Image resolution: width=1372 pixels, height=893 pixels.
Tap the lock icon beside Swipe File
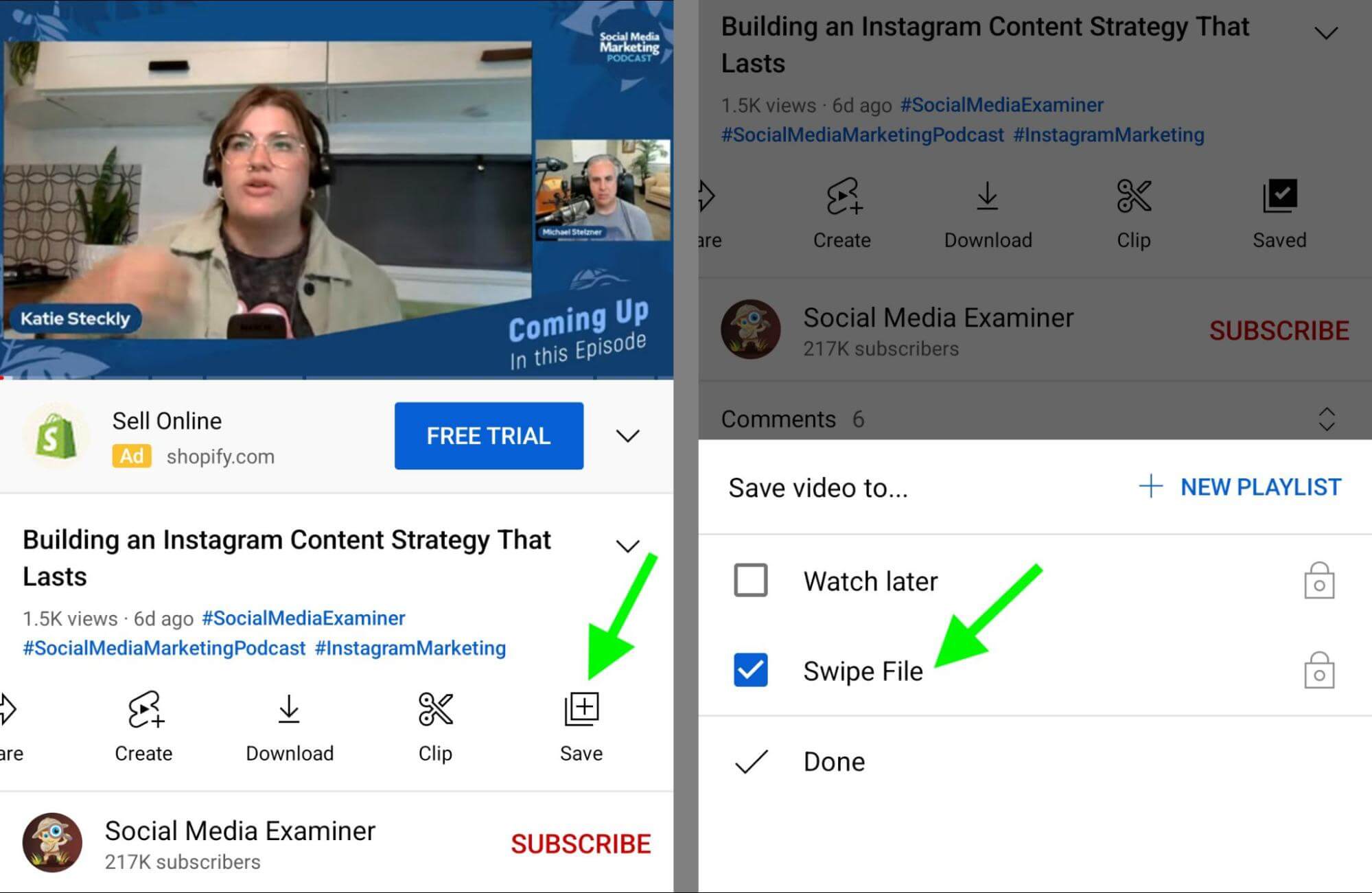tap(1319, 670)
